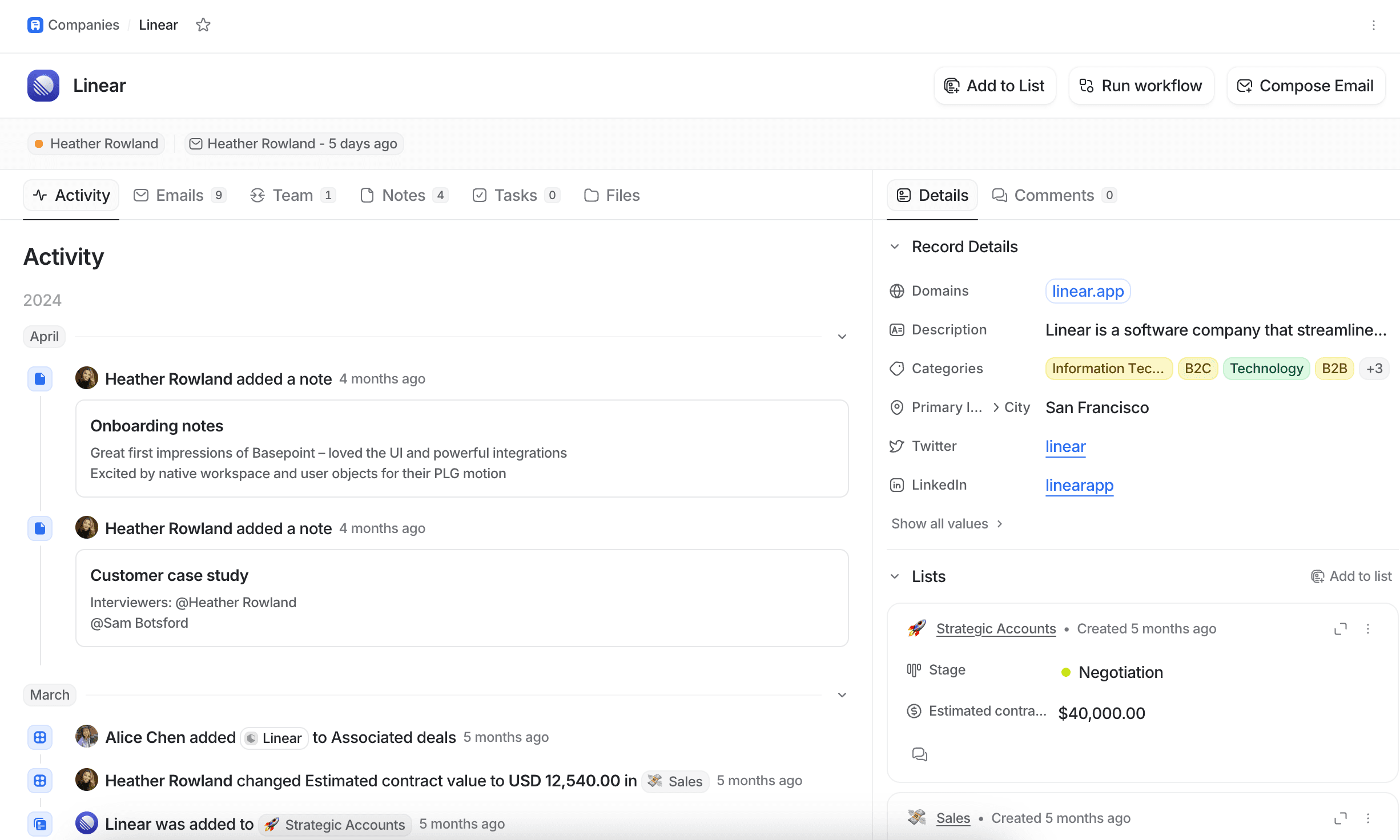Click the Categories tag icon
This screenshot has width=1400, height=840.
[x=897, y=369]
